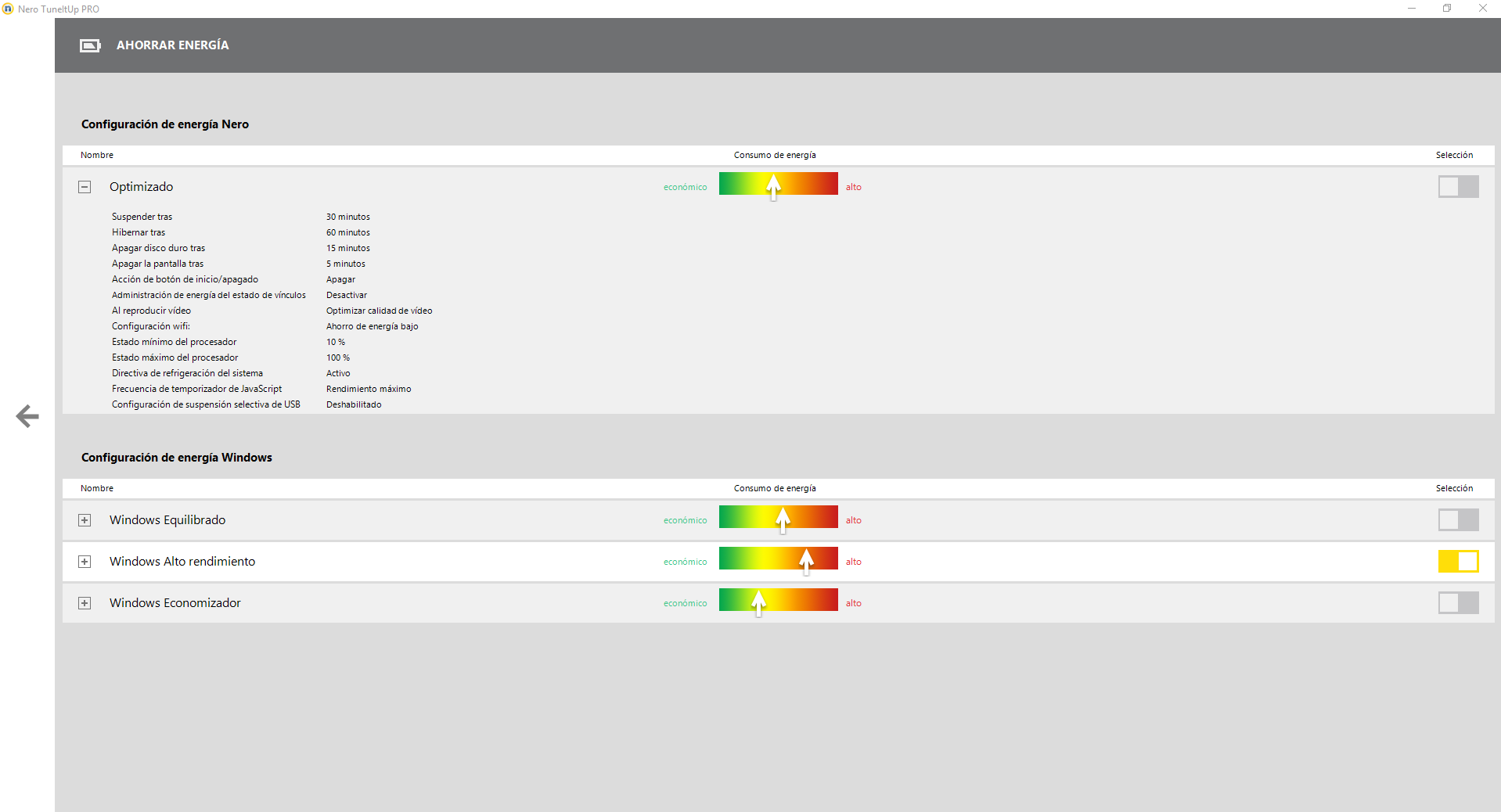Click the Selección header in Windows section
Screen dimensions: 1501x812
[x=1454, y=488]
